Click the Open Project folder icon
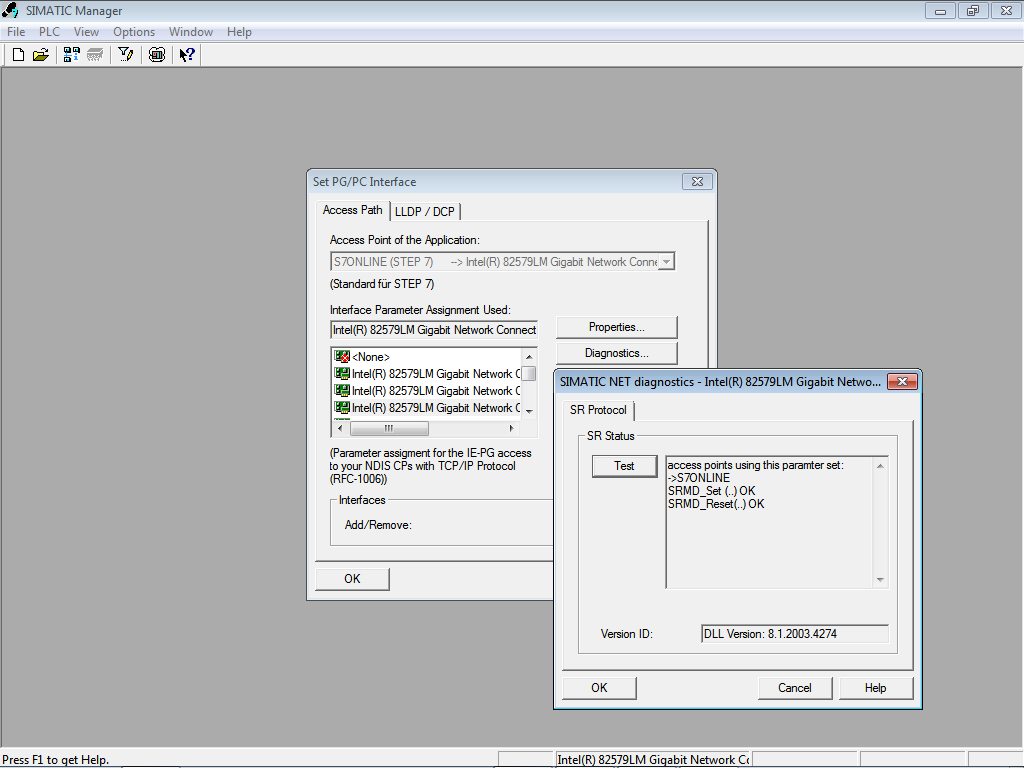The width and height of the screenshot is (1024, 768). tap(40, 55)
